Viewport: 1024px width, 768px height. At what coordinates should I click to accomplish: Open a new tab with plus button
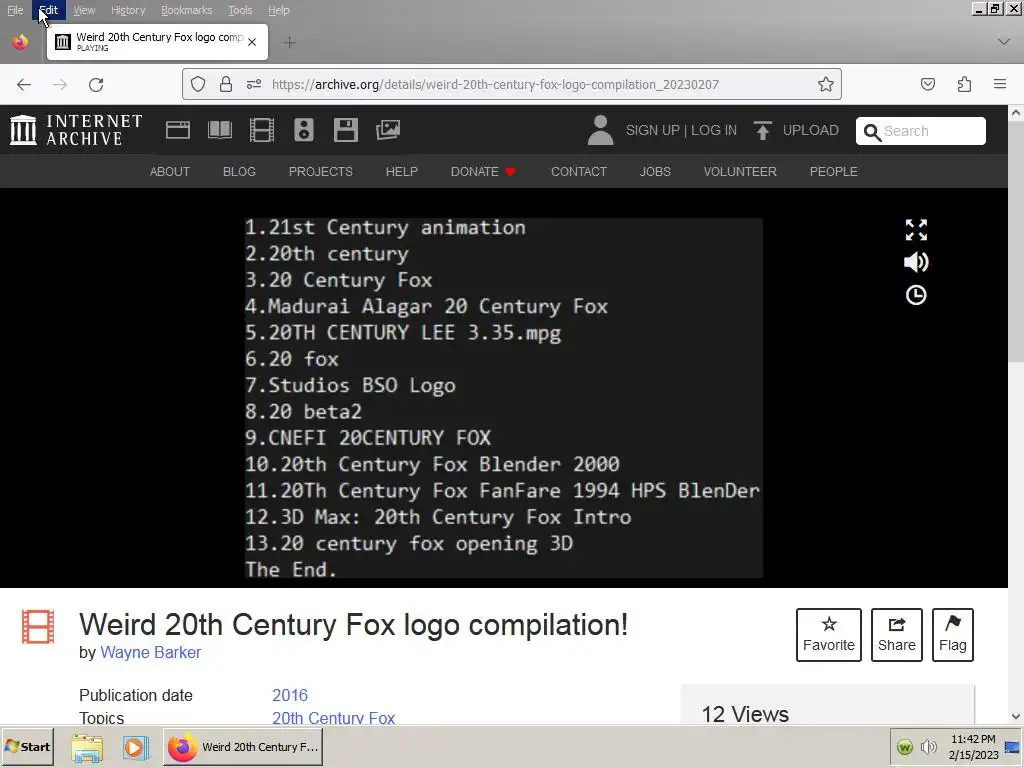click(290, 42)
